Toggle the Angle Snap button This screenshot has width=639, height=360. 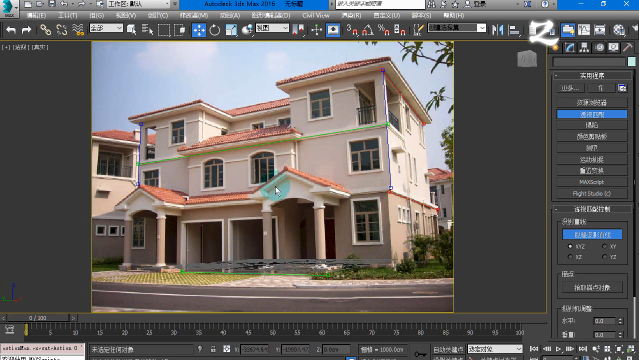pyautogui.click(x=368, y=30)
